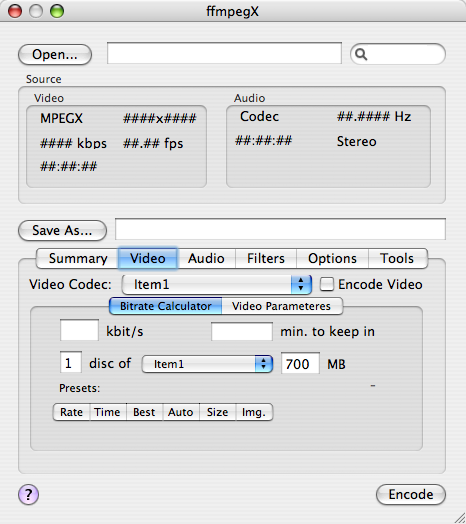466x524 pixels.
Task: Click the ##.#### Hz audio sample rate text
Action: click(x=374, y=117)
